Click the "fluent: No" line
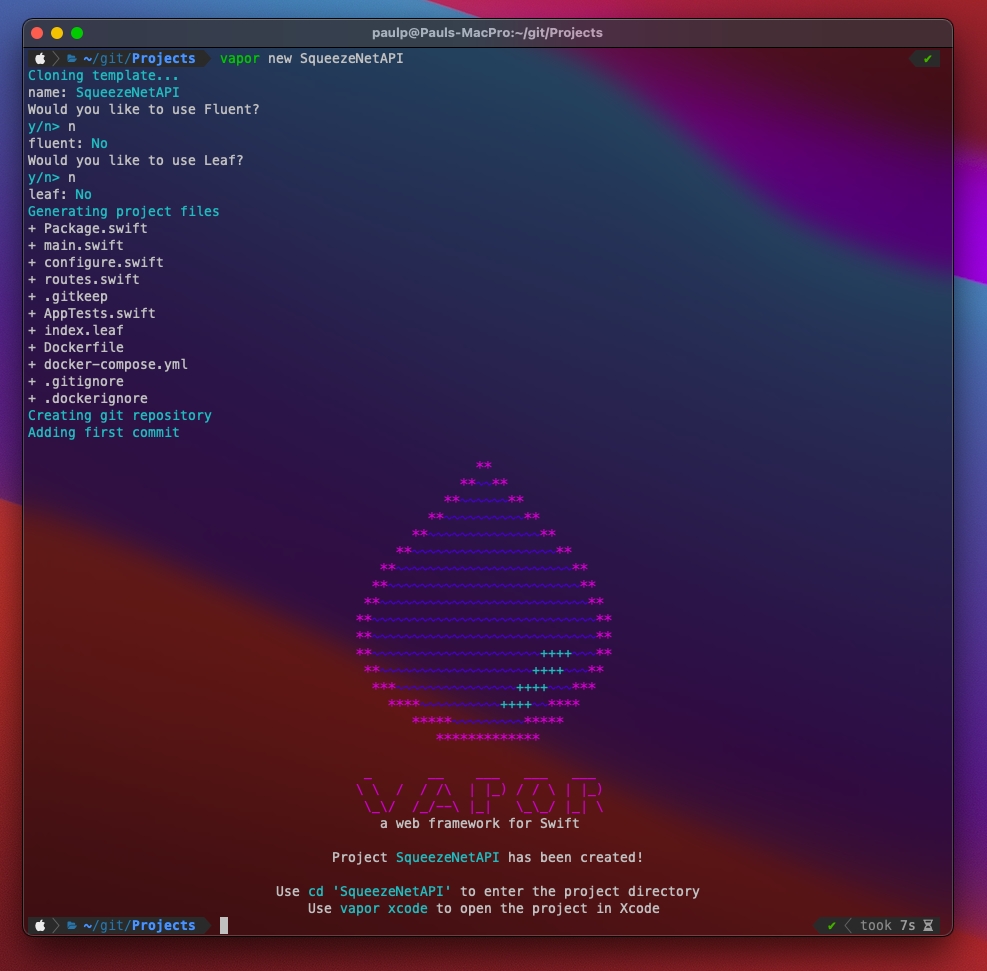 coord(68,143)
